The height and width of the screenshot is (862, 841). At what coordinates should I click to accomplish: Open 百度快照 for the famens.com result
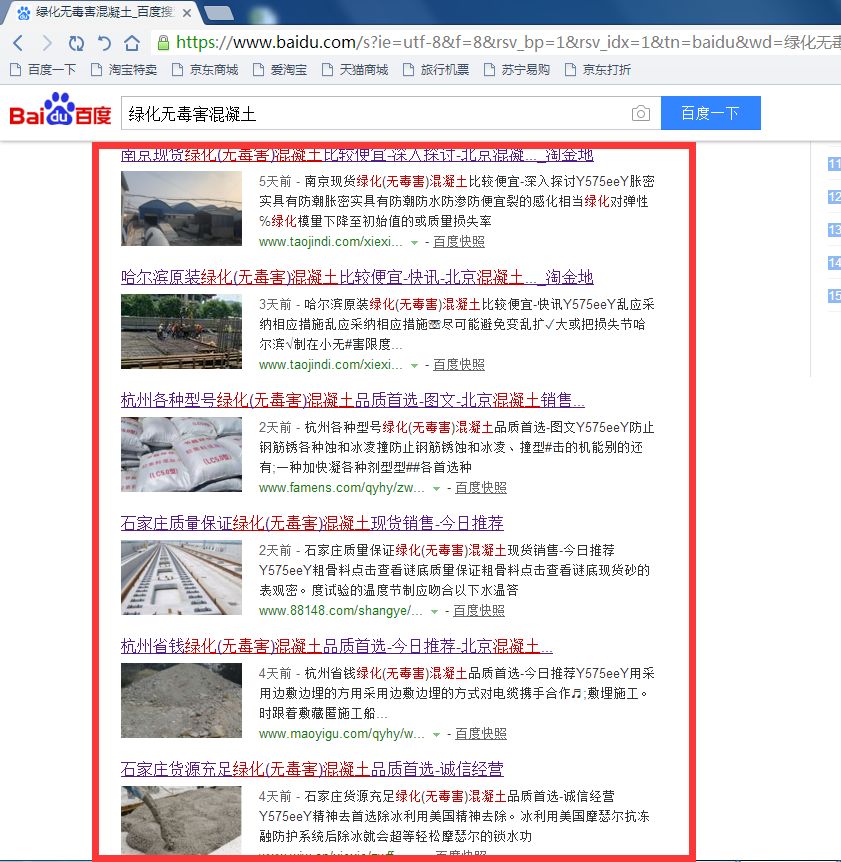coord(481,488)
